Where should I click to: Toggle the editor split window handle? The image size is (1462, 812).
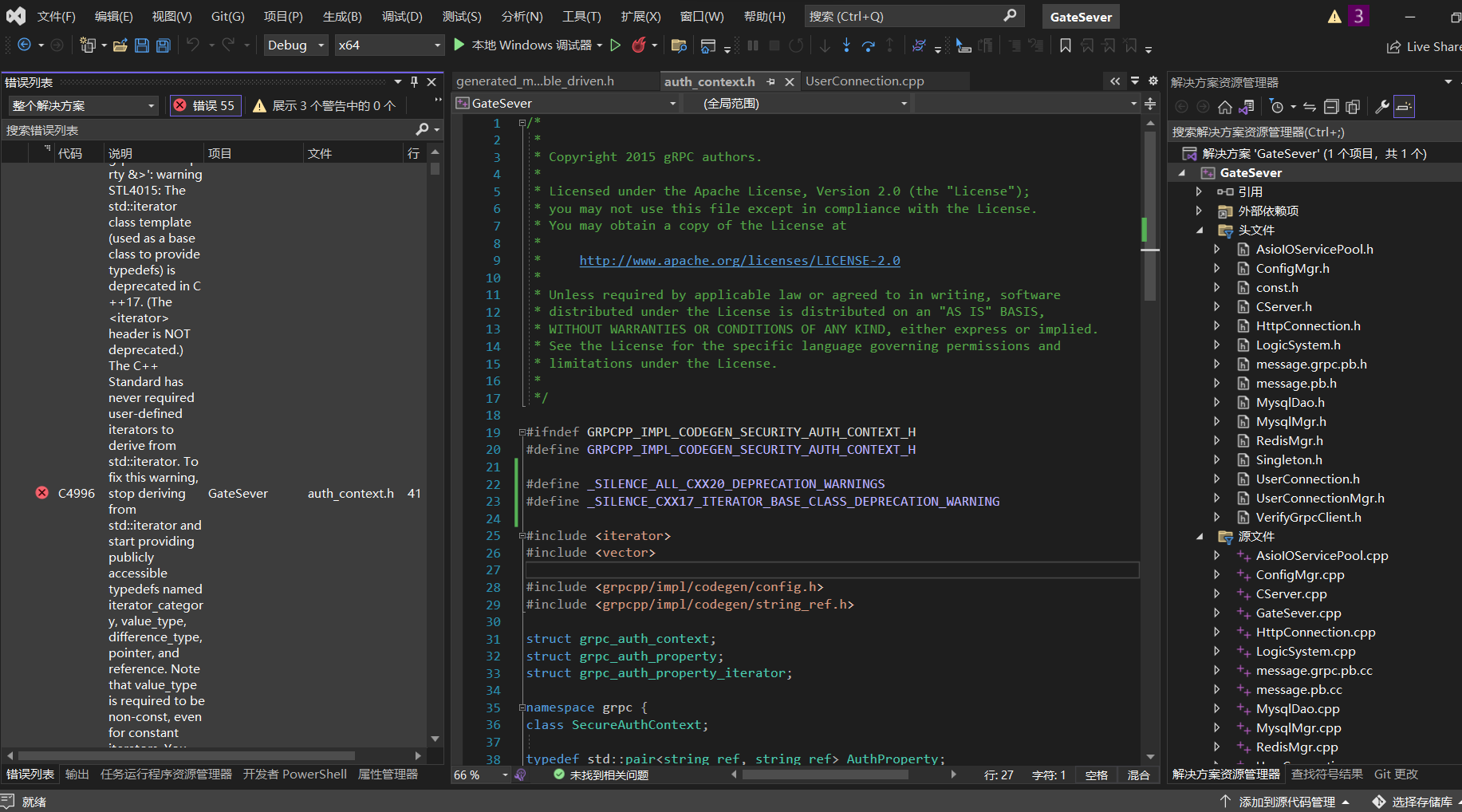(1150, 104)
